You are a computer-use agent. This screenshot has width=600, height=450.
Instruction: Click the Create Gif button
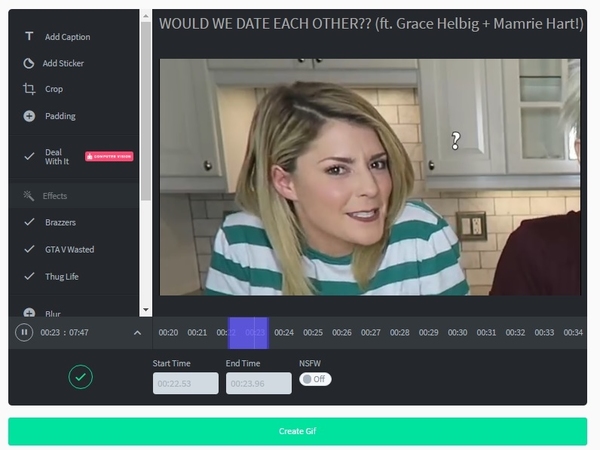(x=298, y=431)
